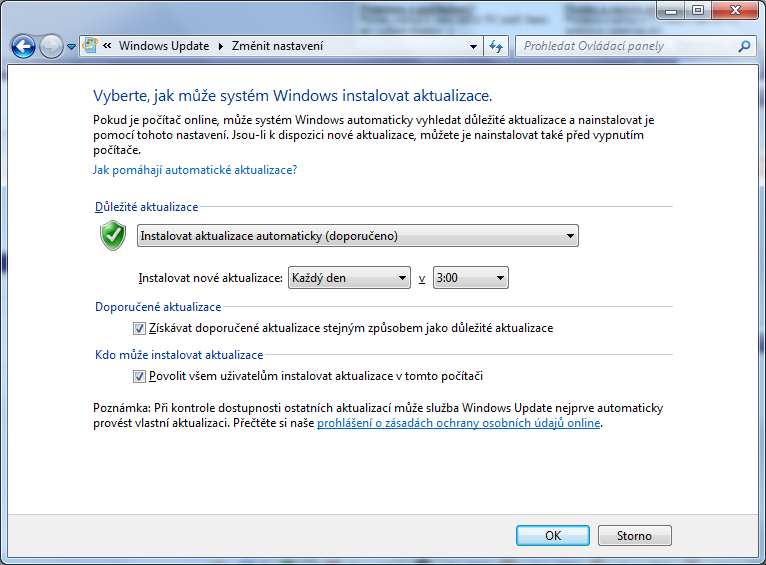Image resolution: width=766 pixels, height=565 pixels.
Task: Maximize the window
Action: (x=698, y=10)
